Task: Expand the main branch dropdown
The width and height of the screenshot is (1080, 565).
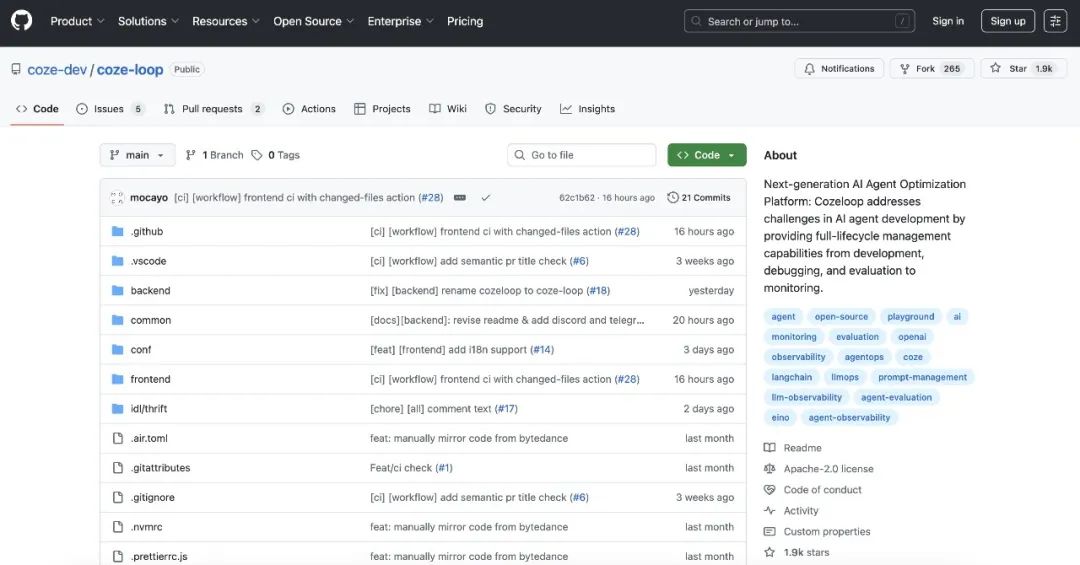Action: [137, 155]
